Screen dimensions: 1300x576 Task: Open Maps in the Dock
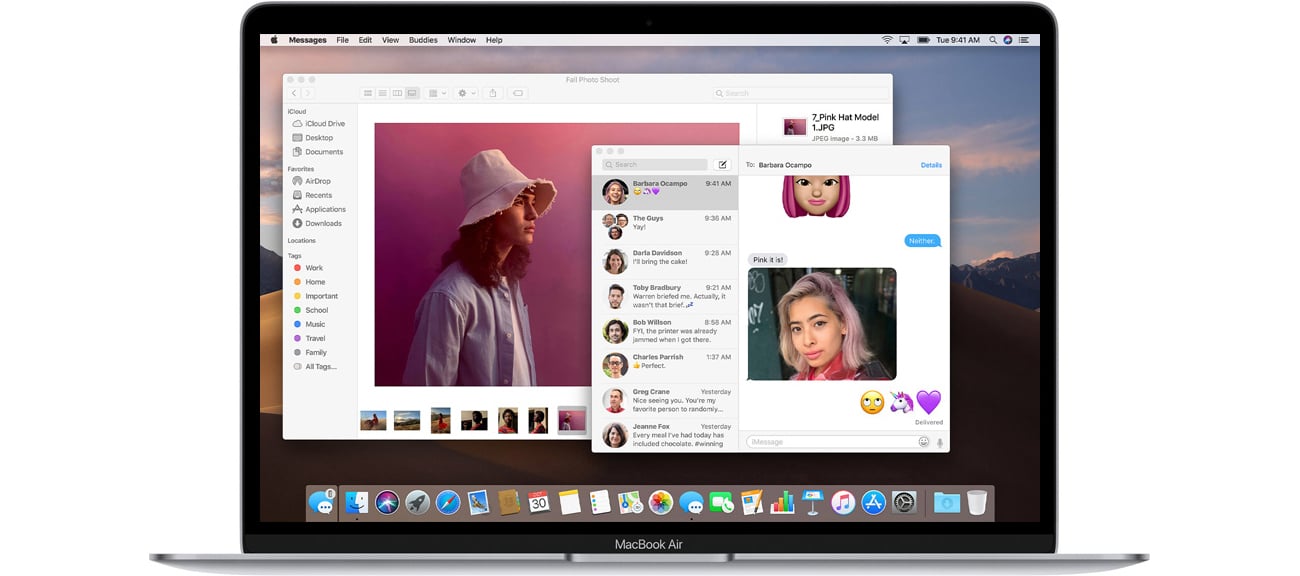click(630, 502)
